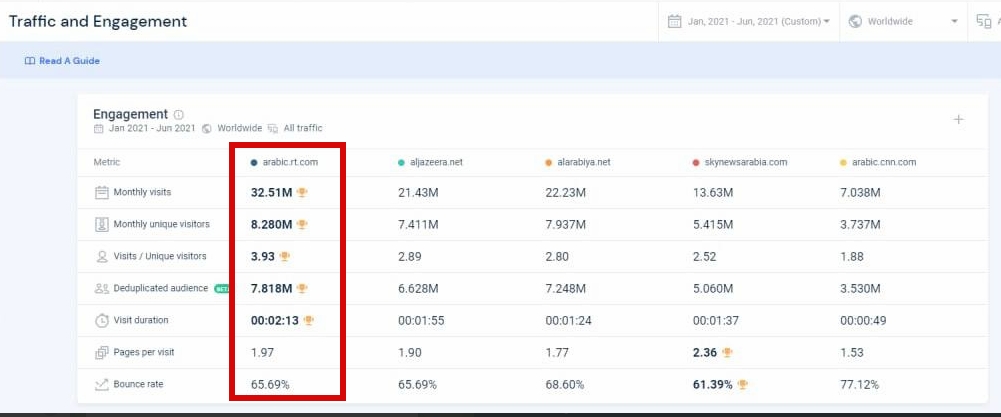Viewport: 1001px width, 417px height.
Task: Click the Metric column header
Action: 107,162
